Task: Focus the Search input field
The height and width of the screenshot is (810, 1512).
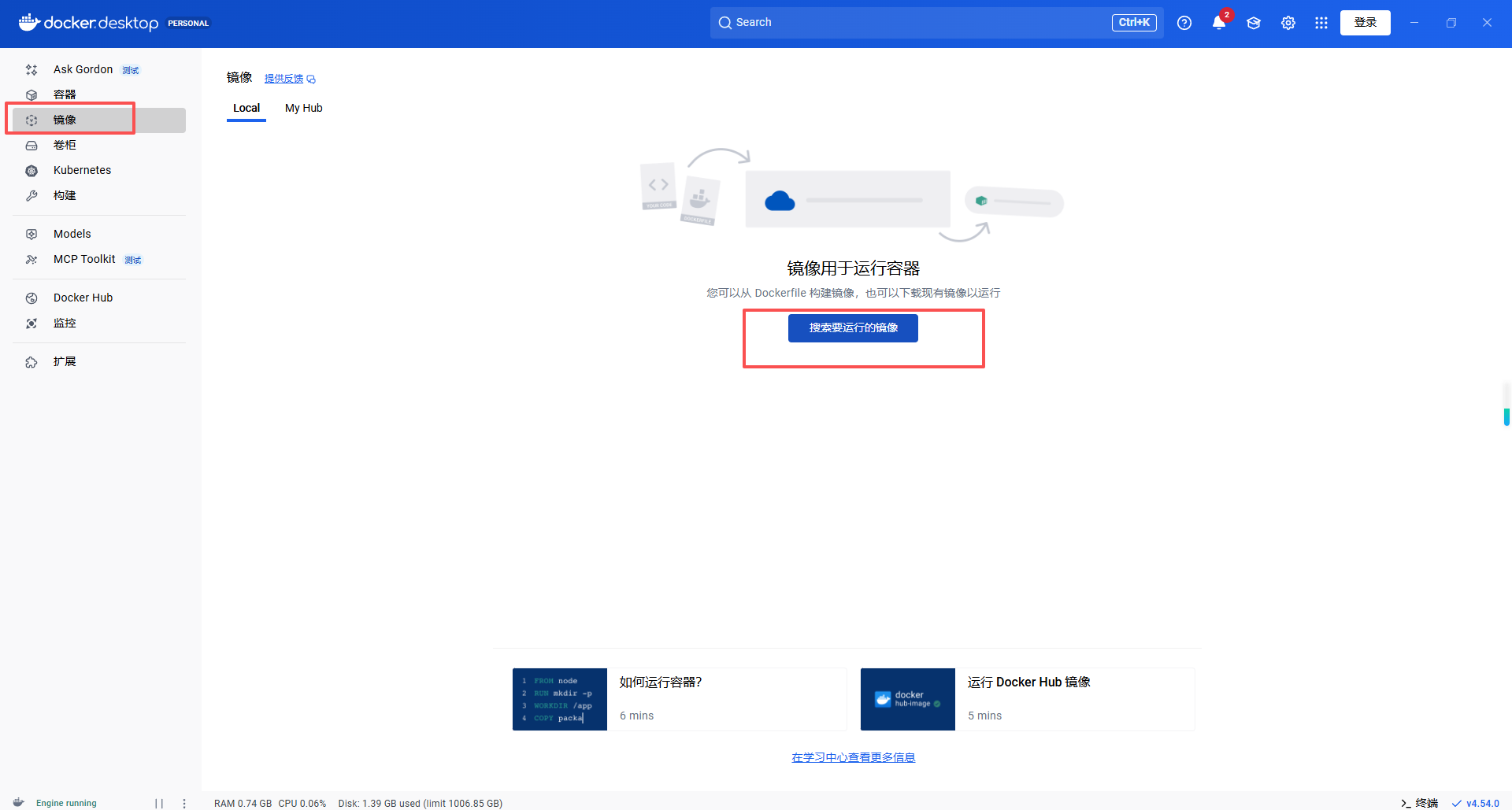Action: coord(937,23)
